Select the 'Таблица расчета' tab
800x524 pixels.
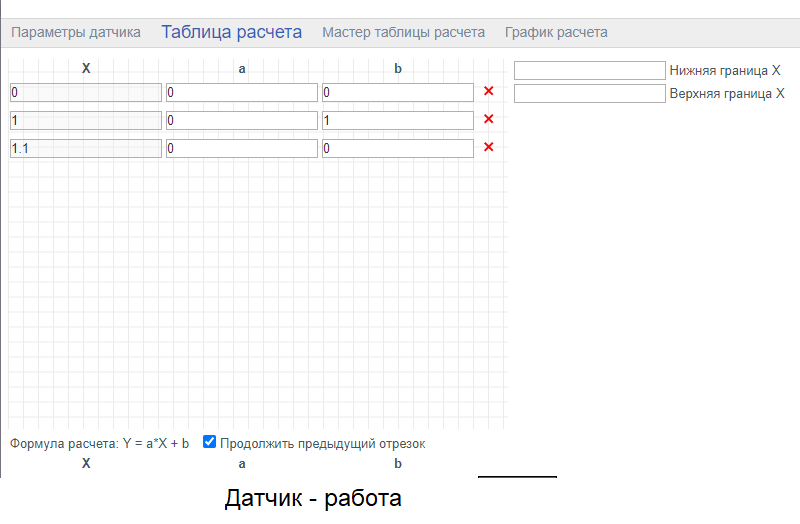[x=231, y=32]
